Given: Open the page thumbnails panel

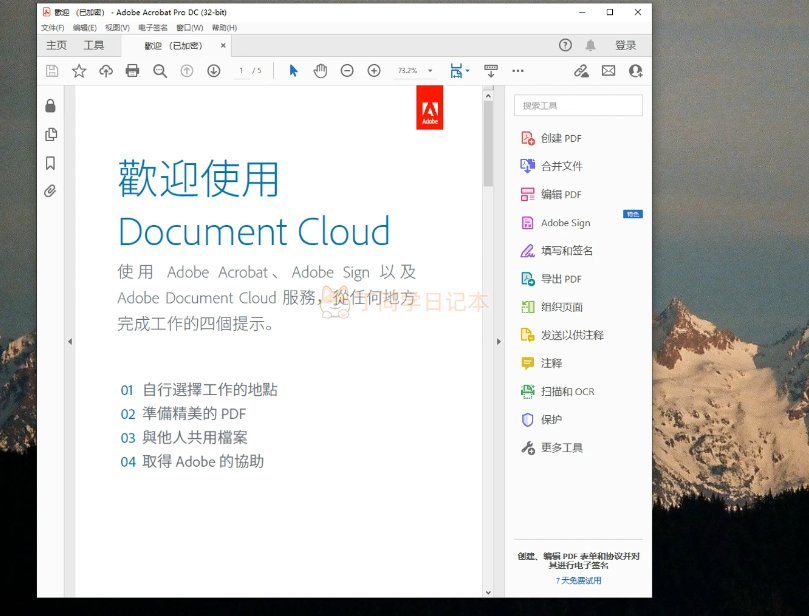Looking at the screenshot, I should 51,135.
